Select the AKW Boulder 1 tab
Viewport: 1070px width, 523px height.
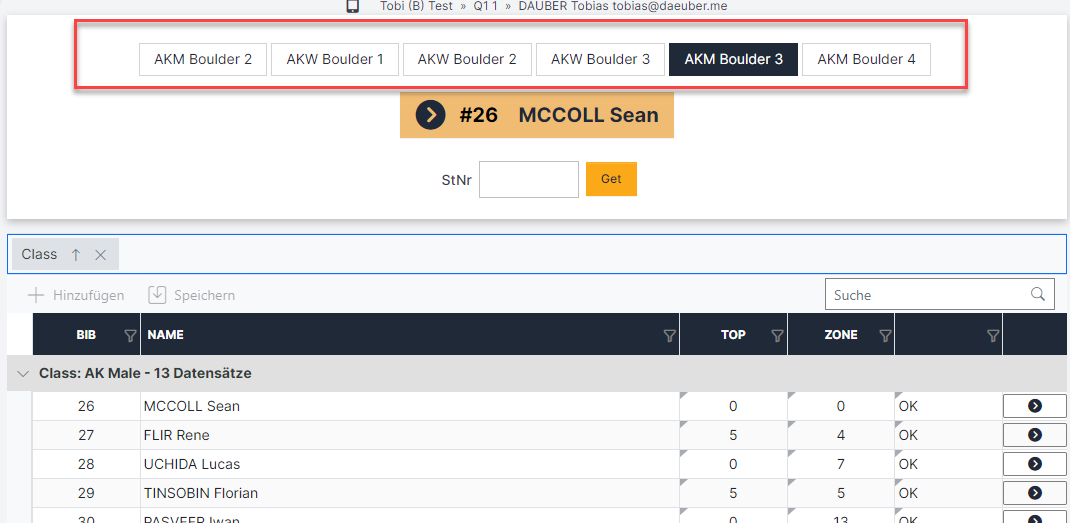tap(335, 59)
